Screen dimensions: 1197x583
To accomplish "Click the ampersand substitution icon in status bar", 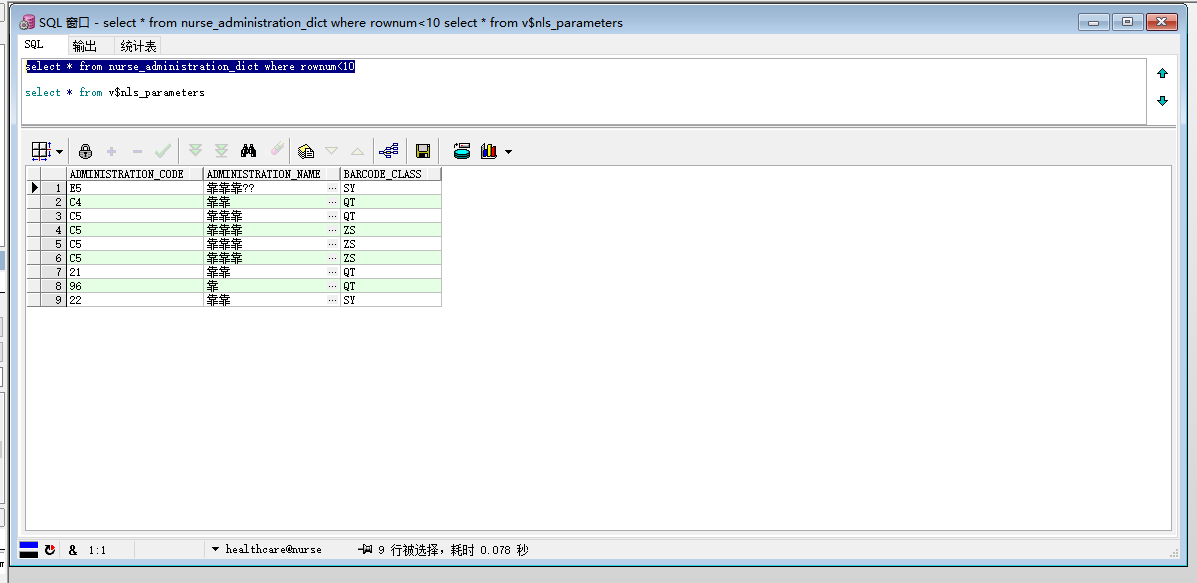I will click(73, 549).
